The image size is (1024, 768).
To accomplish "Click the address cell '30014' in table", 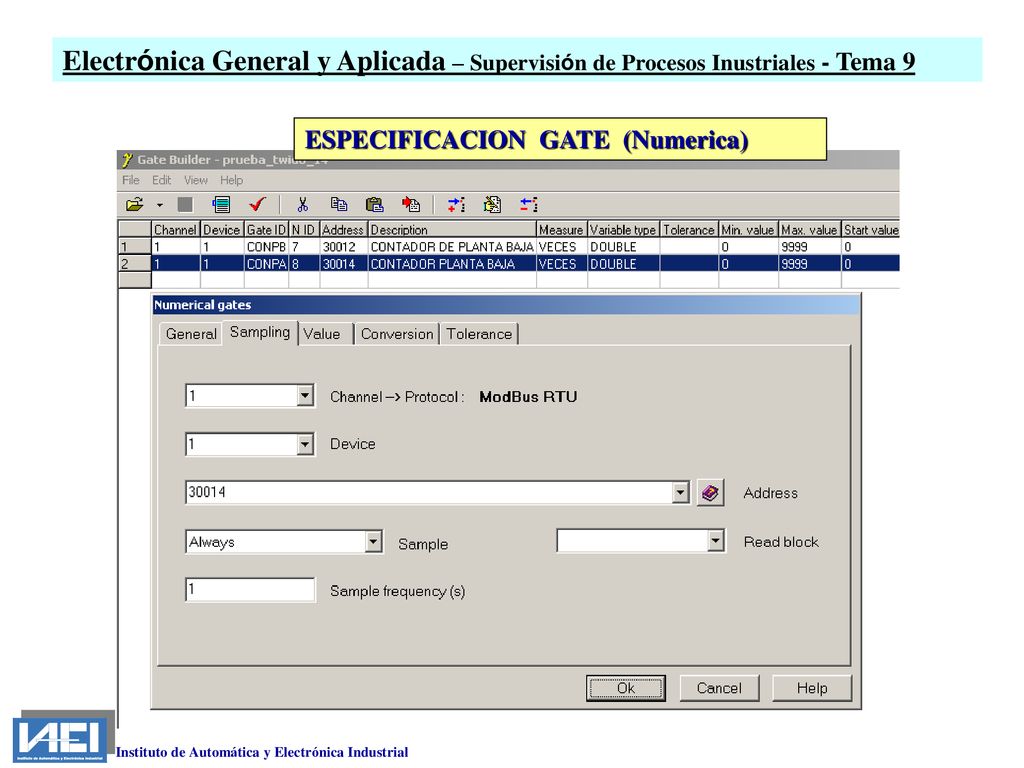I will pos(343,264).
